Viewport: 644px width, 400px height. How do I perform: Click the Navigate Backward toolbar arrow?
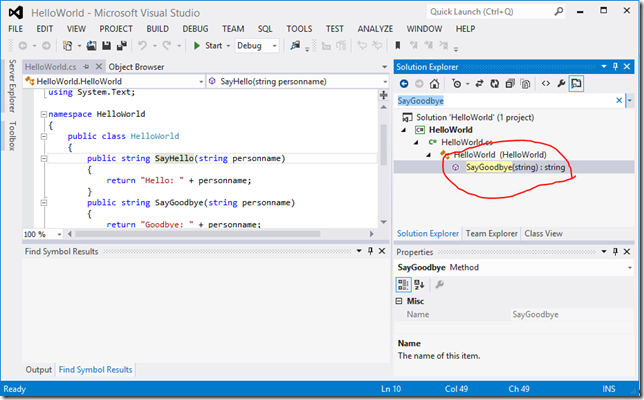click(x=23, y=46)
